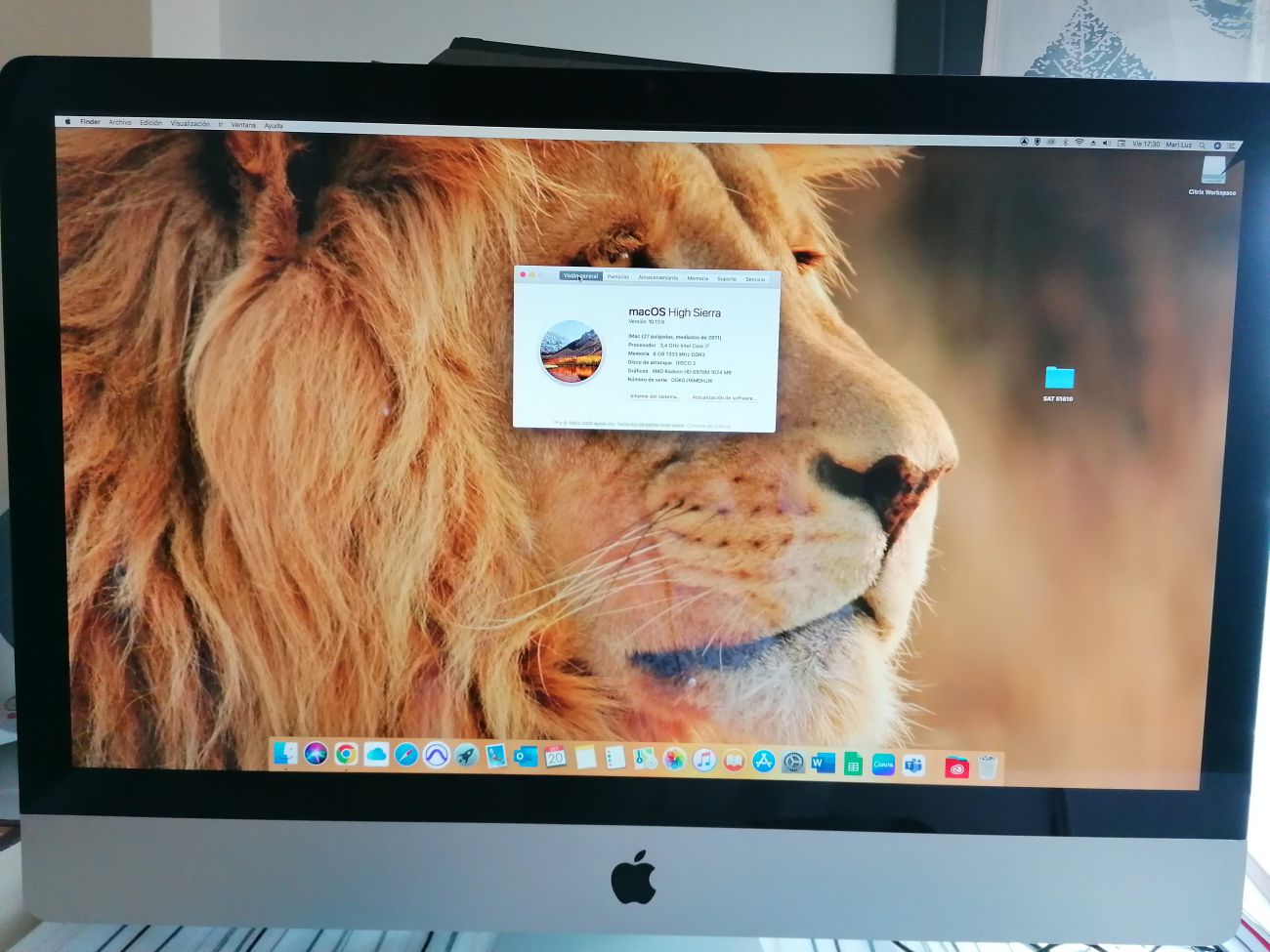Open the Ventana menu
1270x952 pixels.
[x=243, y=125]
